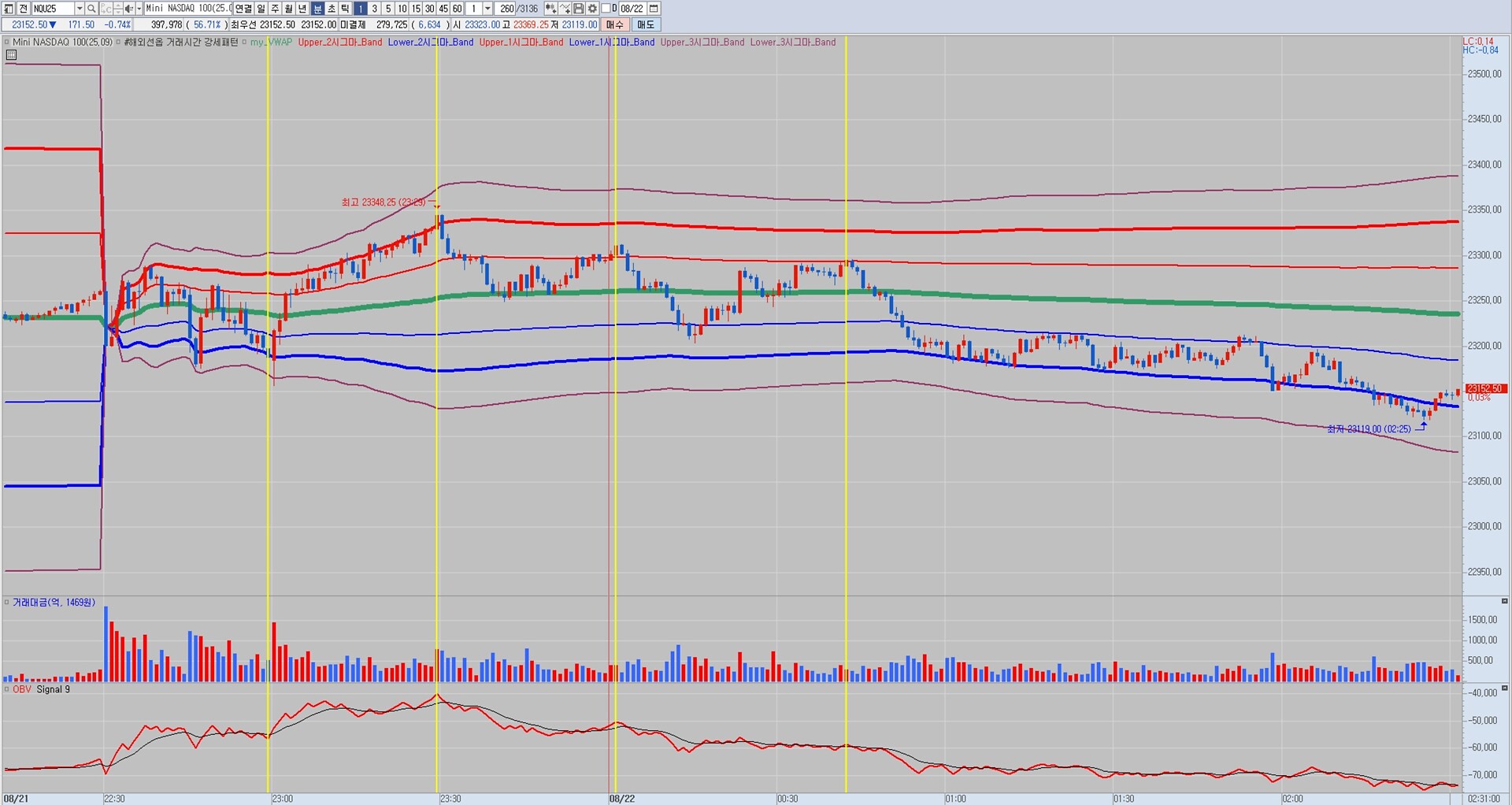Open the NQU25 symbol dropdown arrow
The width and height of the screenshot is (1512, 805).
click(79, 9)
